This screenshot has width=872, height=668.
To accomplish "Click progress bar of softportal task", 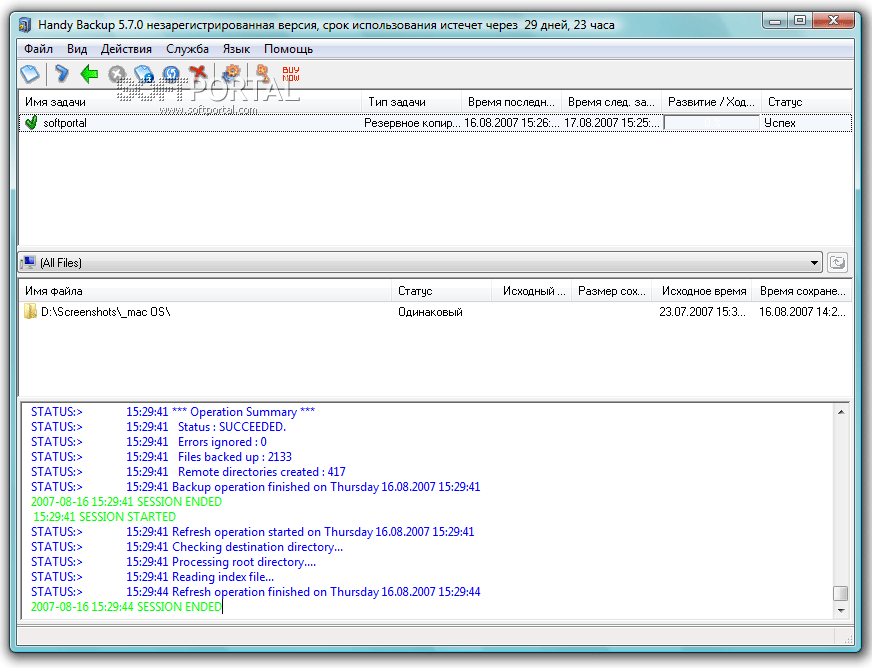I will [711, 123].
